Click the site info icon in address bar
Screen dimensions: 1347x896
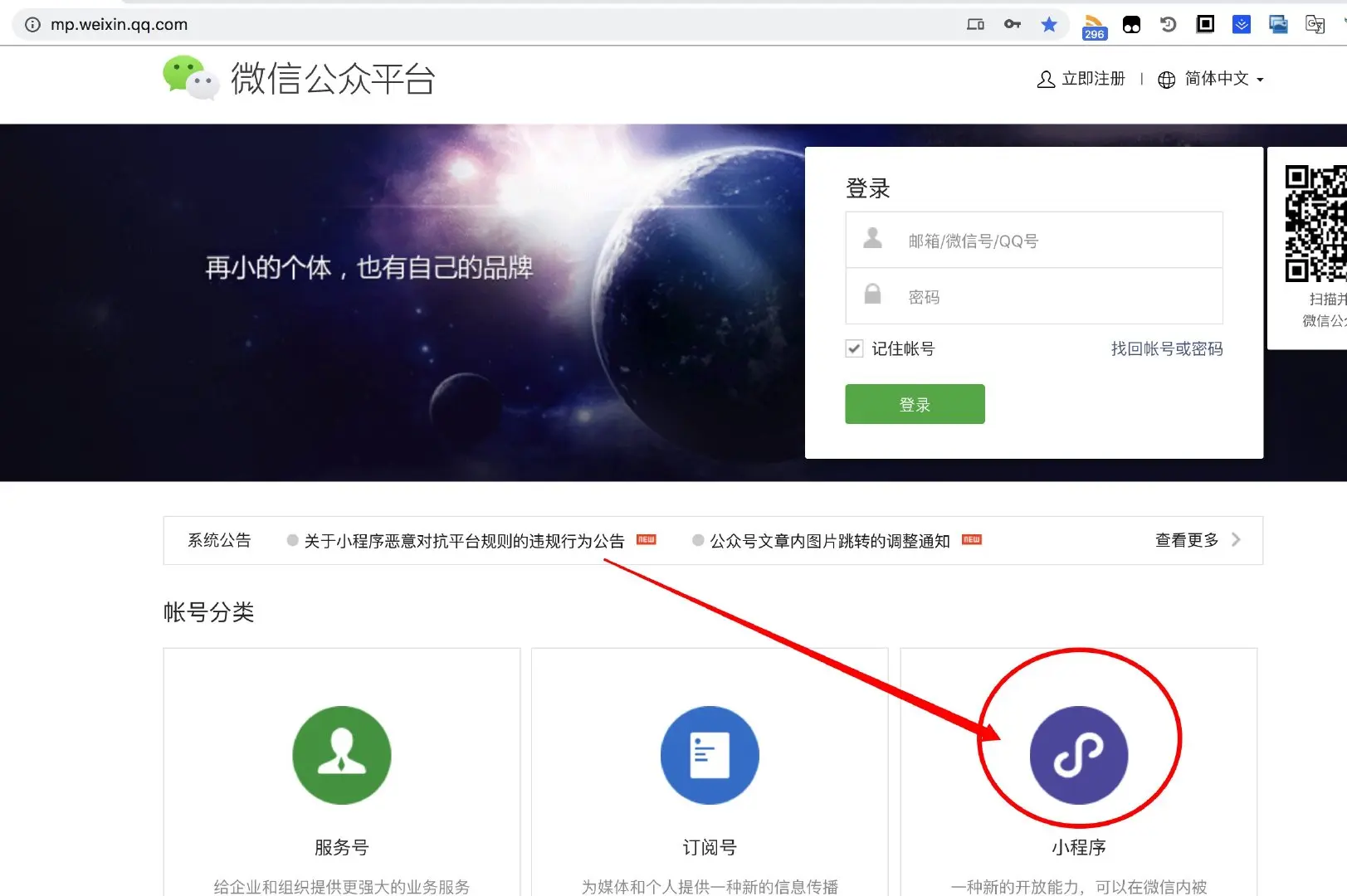pyautogui.click(x=32, y=24)
